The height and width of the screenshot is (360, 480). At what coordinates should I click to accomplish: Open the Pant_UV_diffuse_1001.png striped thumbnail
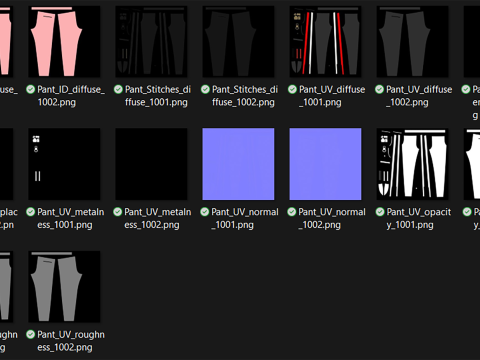(325, 41)
